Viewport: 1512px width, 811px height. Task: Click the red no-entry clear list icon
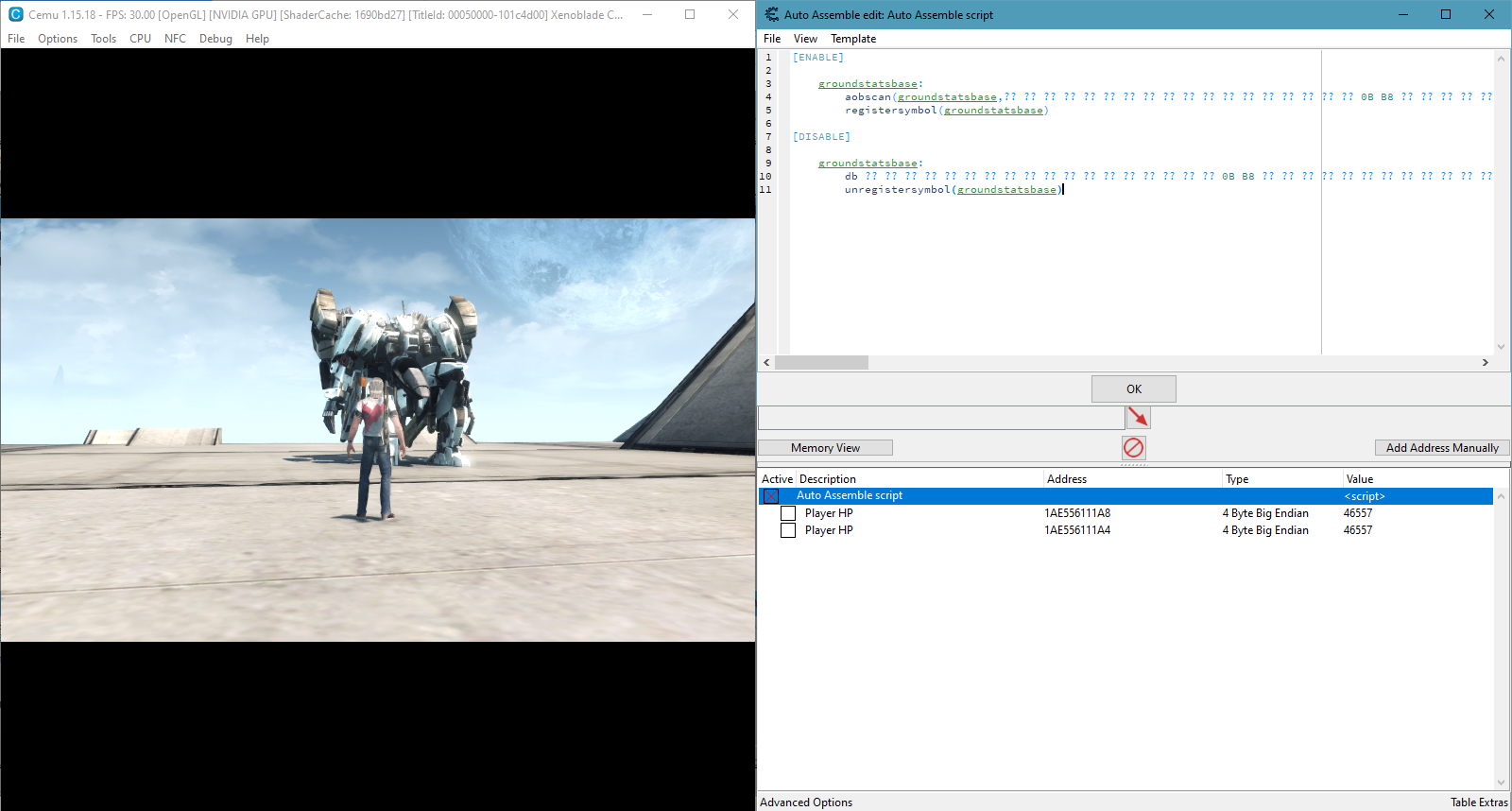[x=1133, y=447]
